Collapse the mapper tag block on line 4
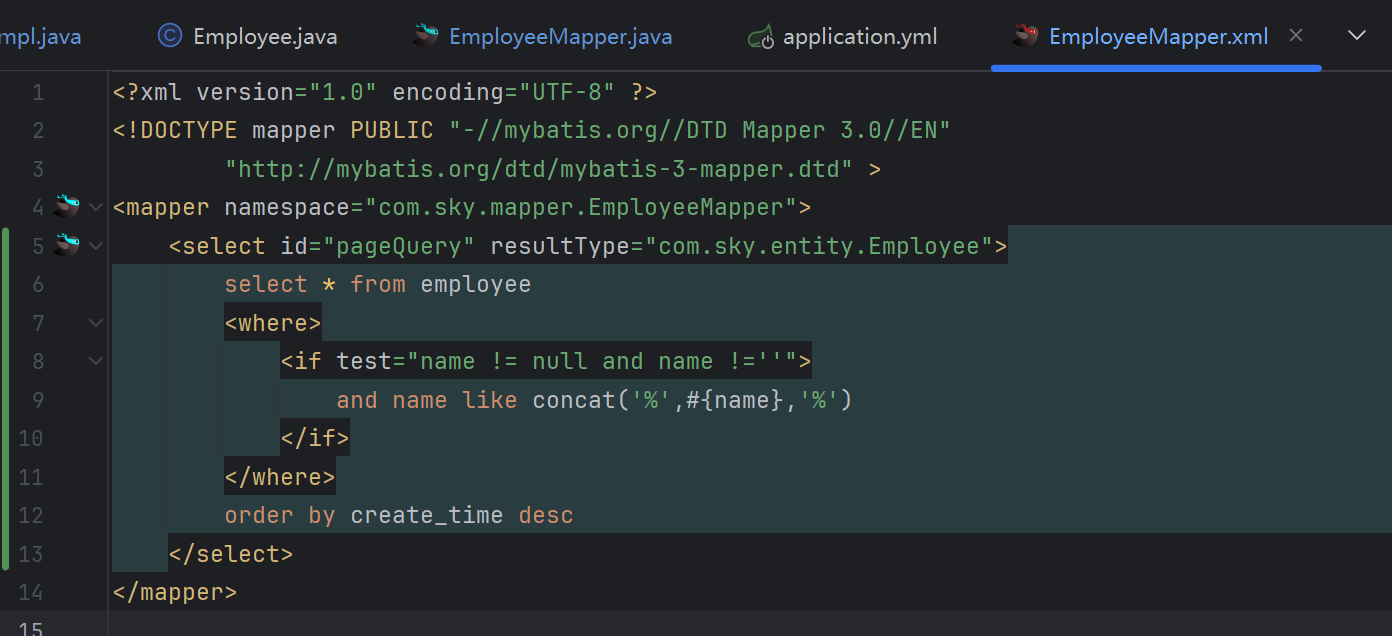This screenshot has height=636, width=1392. coord(96,207)
